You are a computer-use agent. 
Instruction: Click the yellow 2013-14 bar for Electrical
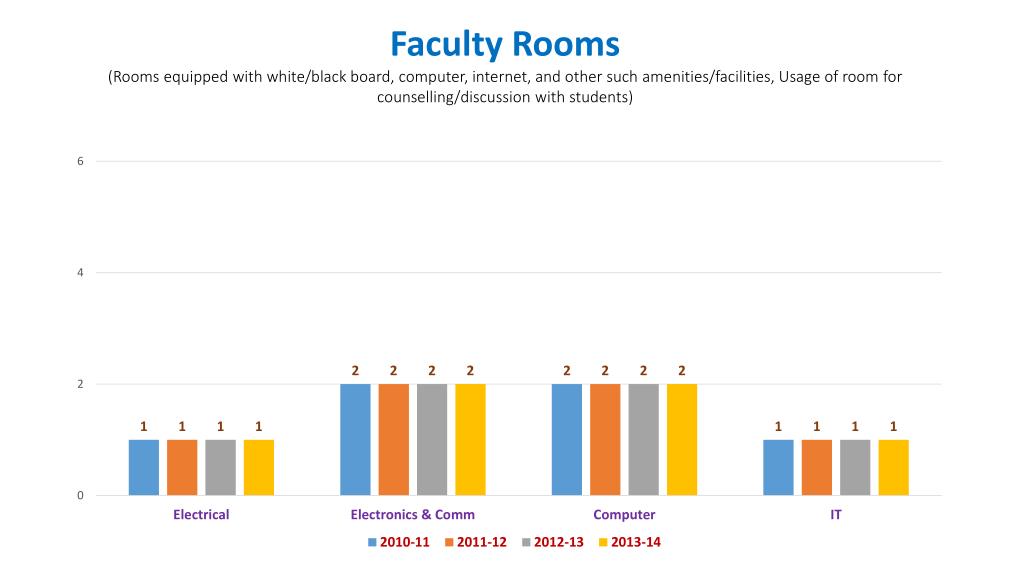coord(259,468)
